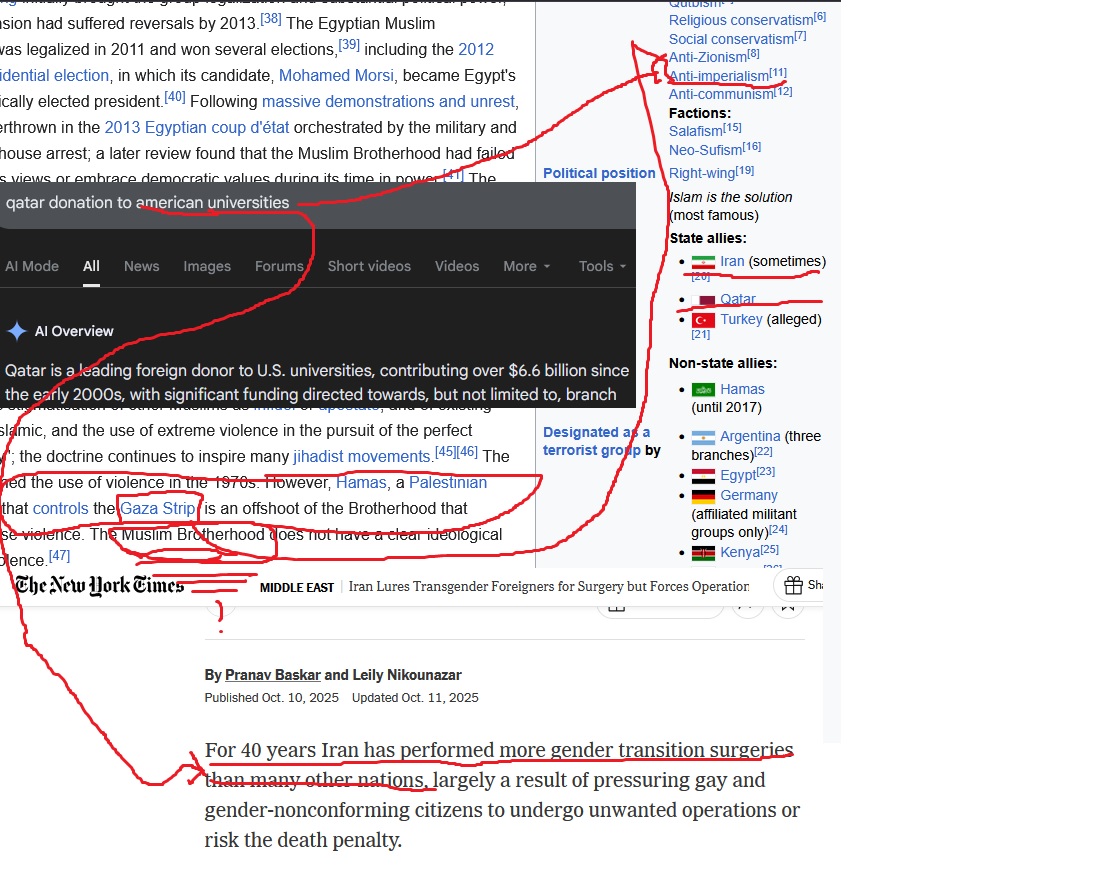Open citation [38] in the Wikipedia text
Image resolution: width=1105 pixels, height=889 pixels.
(271, 19)
